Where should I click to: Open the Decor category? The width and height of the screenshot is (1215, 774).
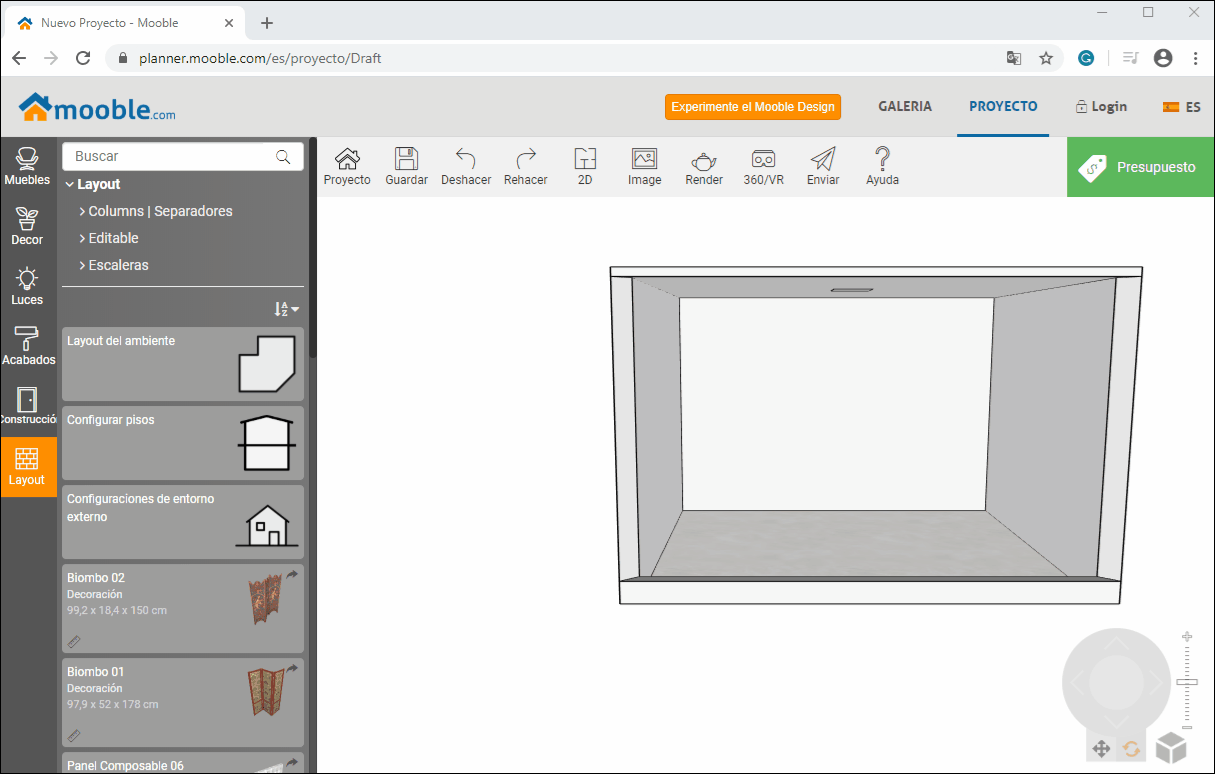click(x=27, y=227)
